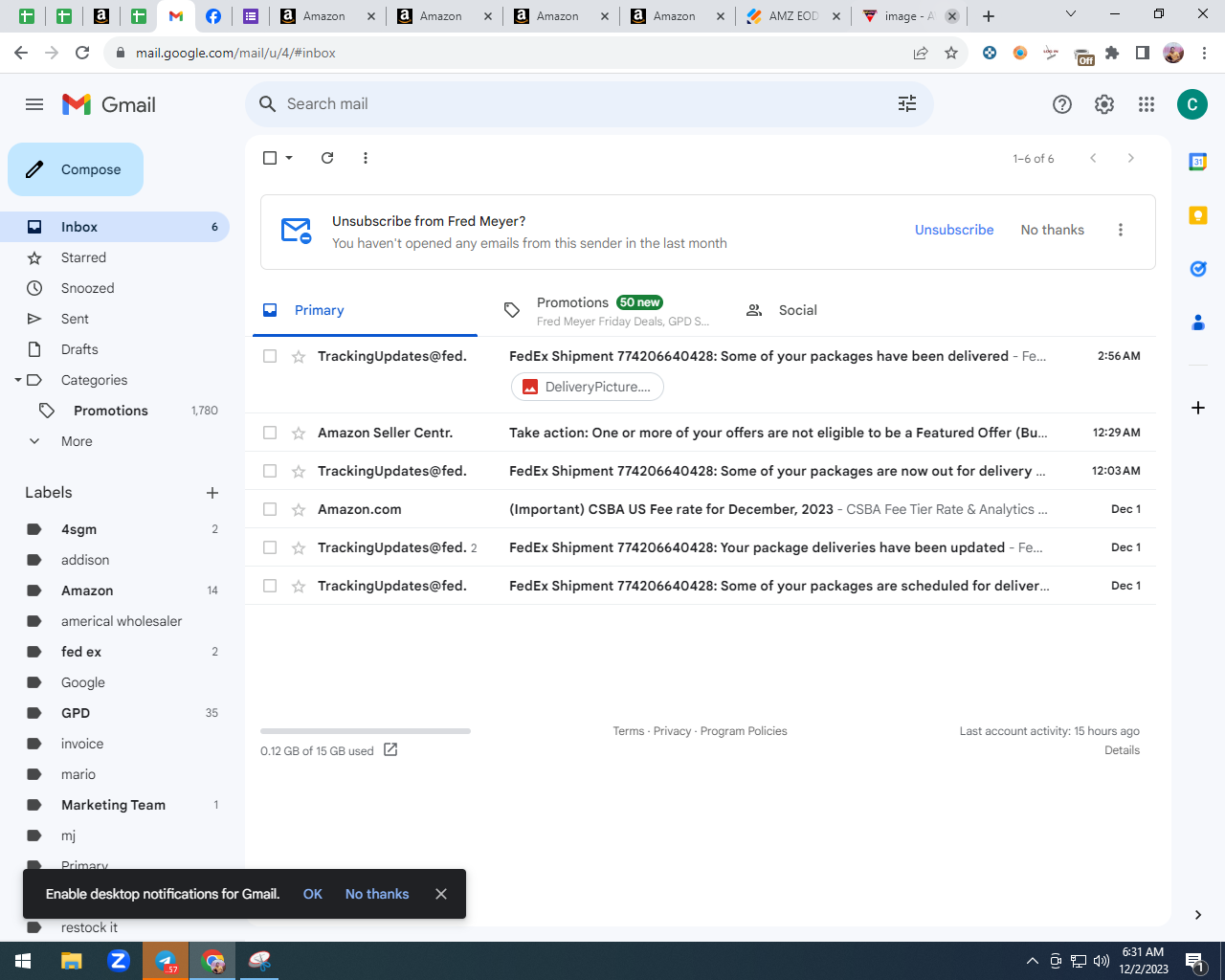Viewport: 1225px width, 980px height.
Task: Open more options on the unsubscribe card
Action: [1121, 230]
